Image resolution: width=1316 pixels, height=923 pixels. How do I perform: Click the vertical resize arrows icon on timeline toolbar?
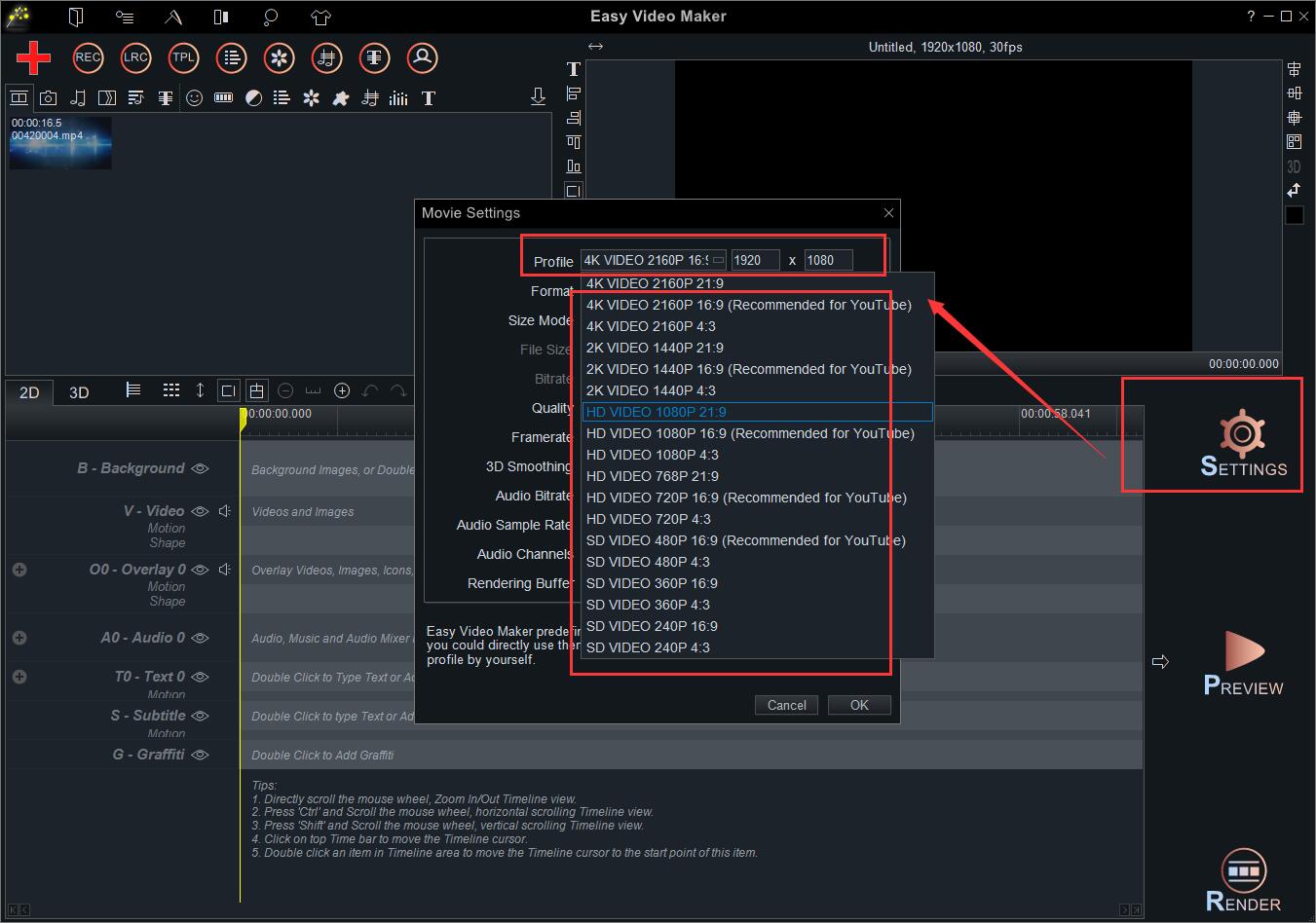click(200, 389)
